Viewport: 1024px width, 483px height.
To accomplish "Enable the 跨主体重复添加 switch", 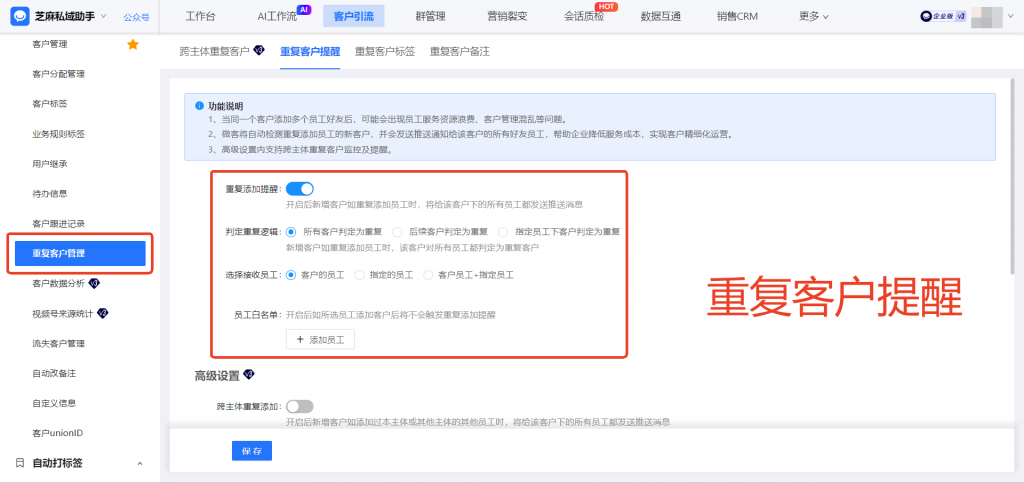I will pos(300,407).
